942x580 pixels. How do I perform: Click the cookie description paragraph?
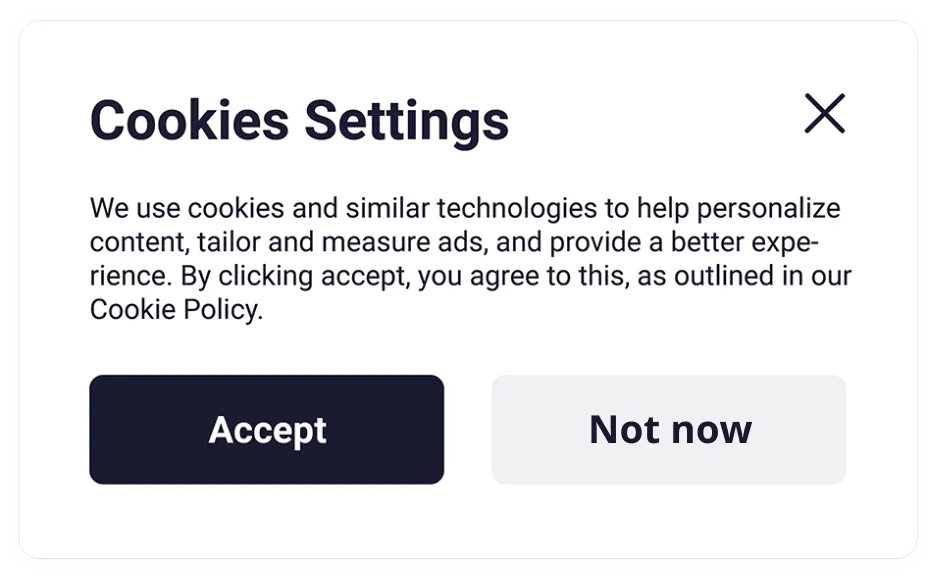pyautogui.click(x=468, y=259)
